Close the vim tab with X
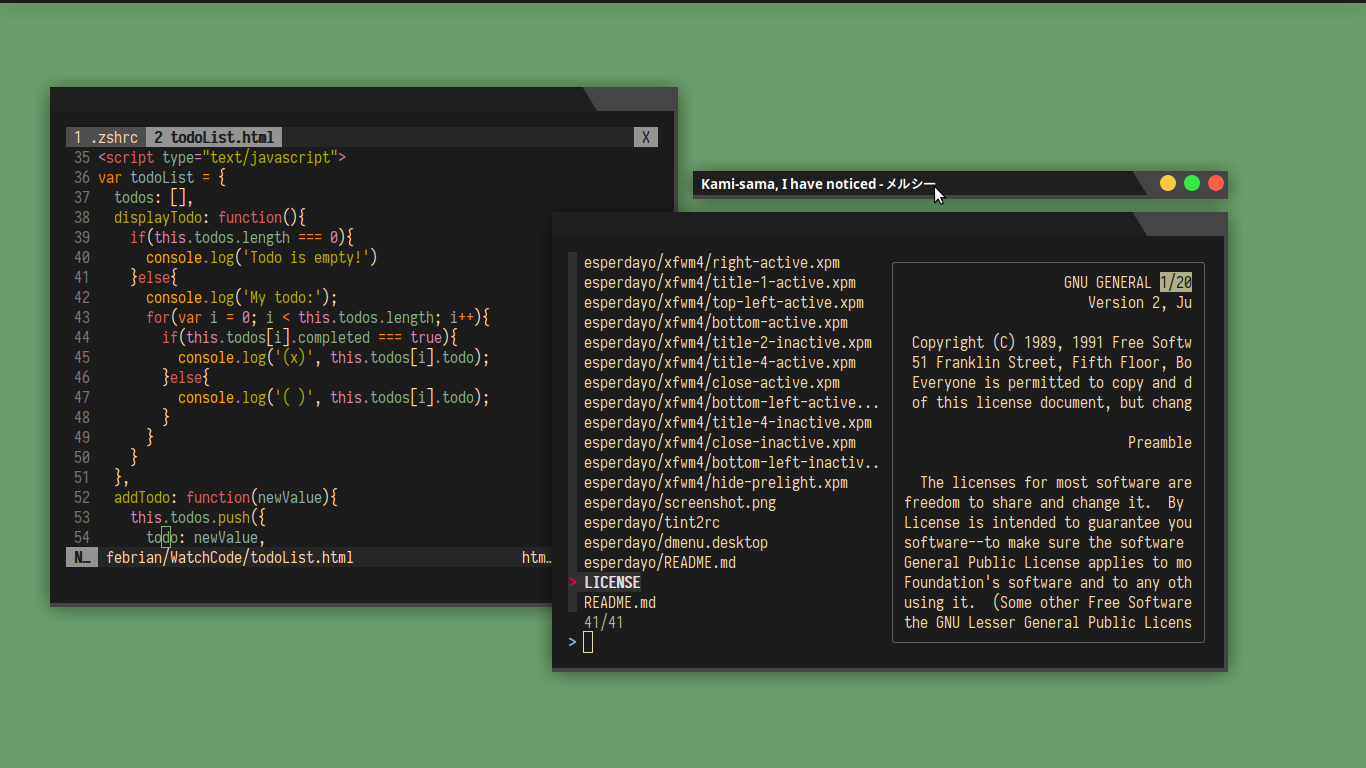This screenshot has height=768, width=1366. pos(646,138)
